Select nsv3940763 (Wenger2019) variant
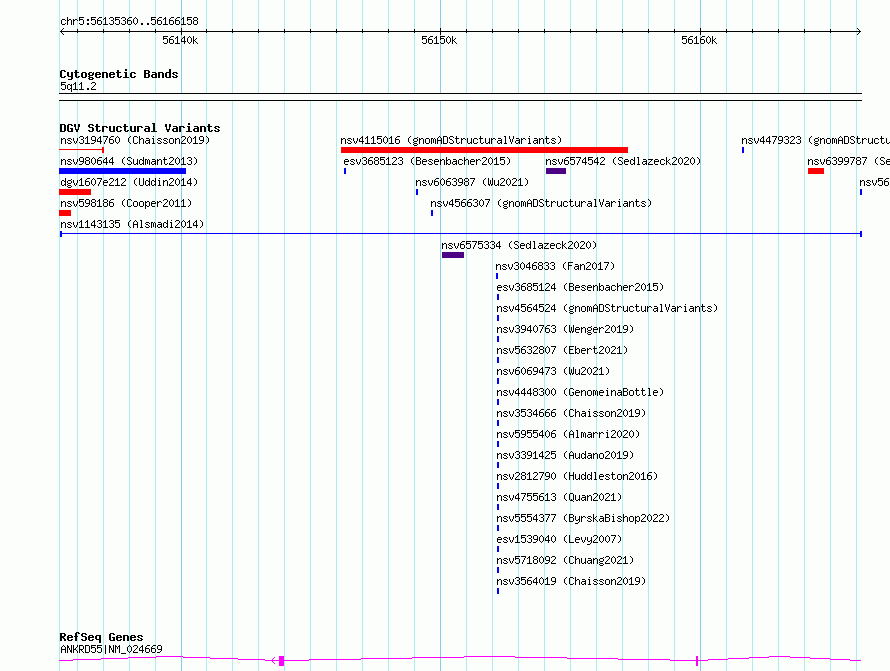 coord(565,329)
